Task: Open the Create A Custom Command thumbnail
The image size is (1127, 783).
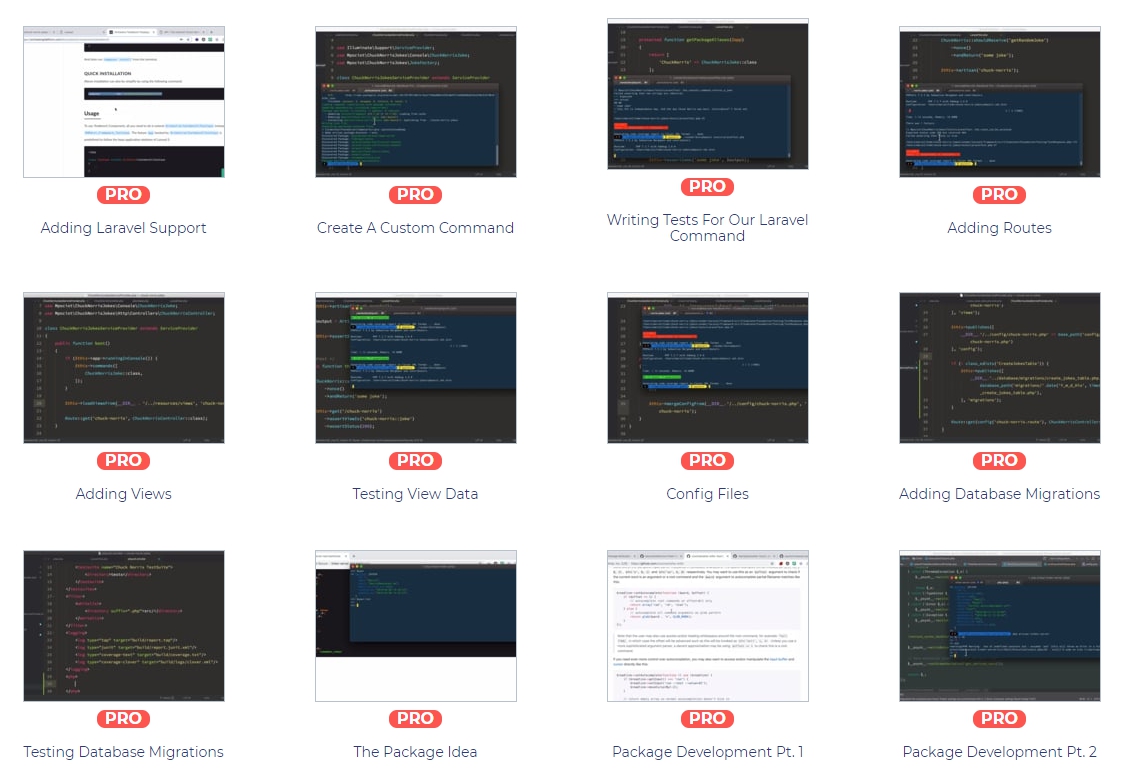Action: point(415,102)
